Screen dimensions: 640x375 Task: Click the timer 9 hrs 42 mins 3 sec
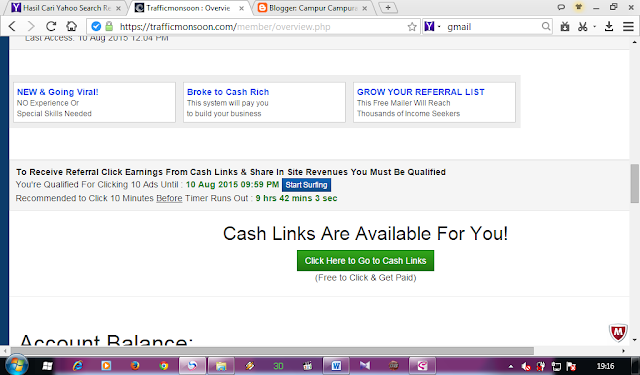pyautogui.click(x=296, y=198)
